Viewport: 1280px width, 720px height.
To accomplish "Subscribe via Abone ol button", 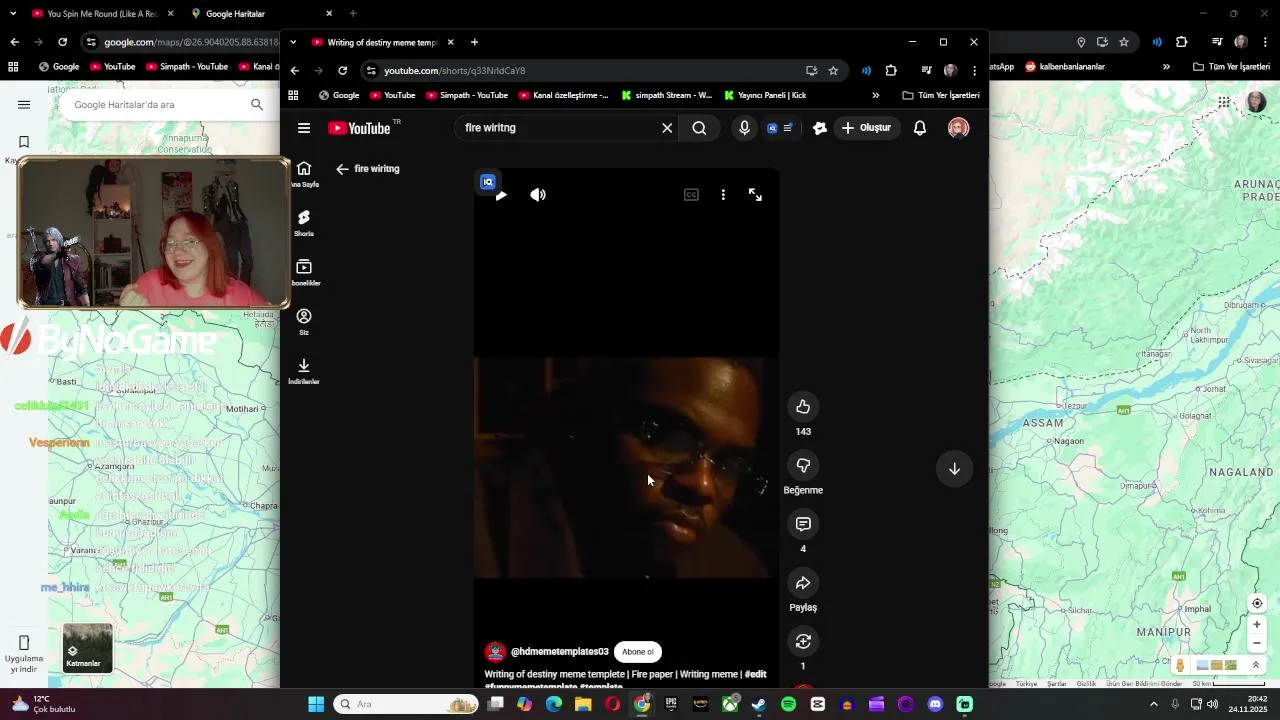I will [638, 652].
